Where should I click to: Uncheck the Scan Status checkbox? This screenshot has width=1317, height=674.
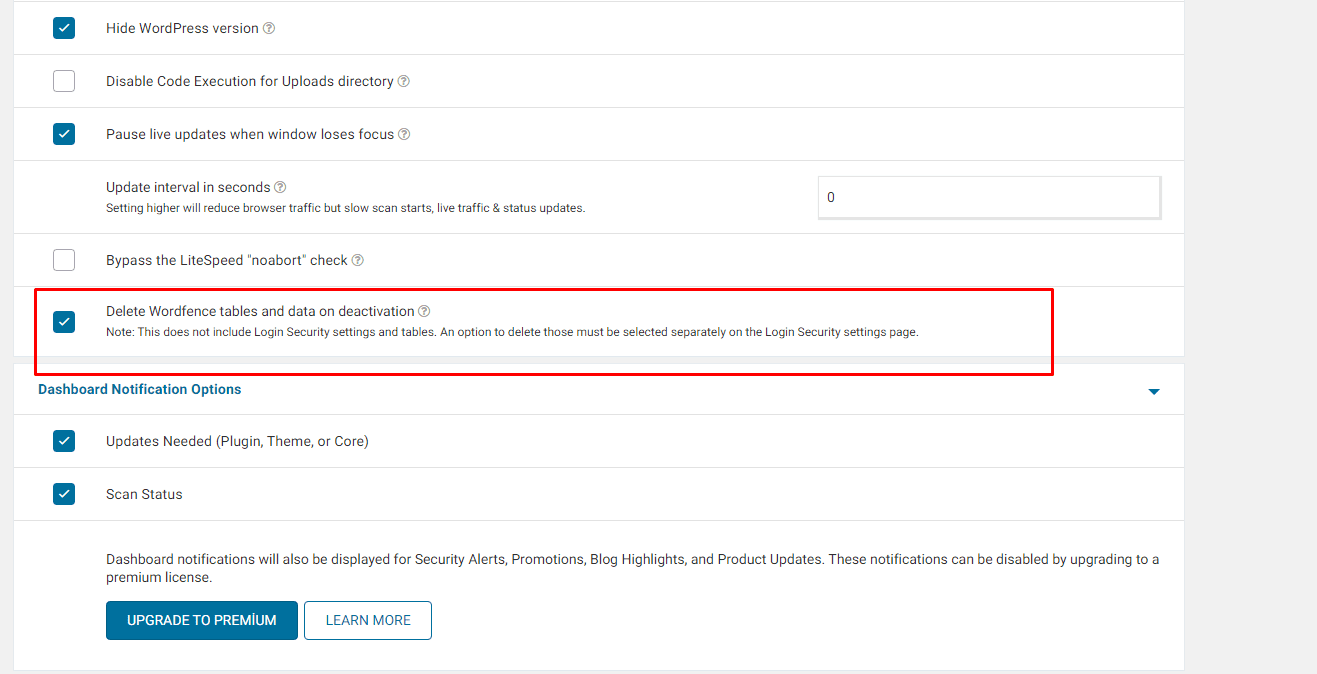64,494
